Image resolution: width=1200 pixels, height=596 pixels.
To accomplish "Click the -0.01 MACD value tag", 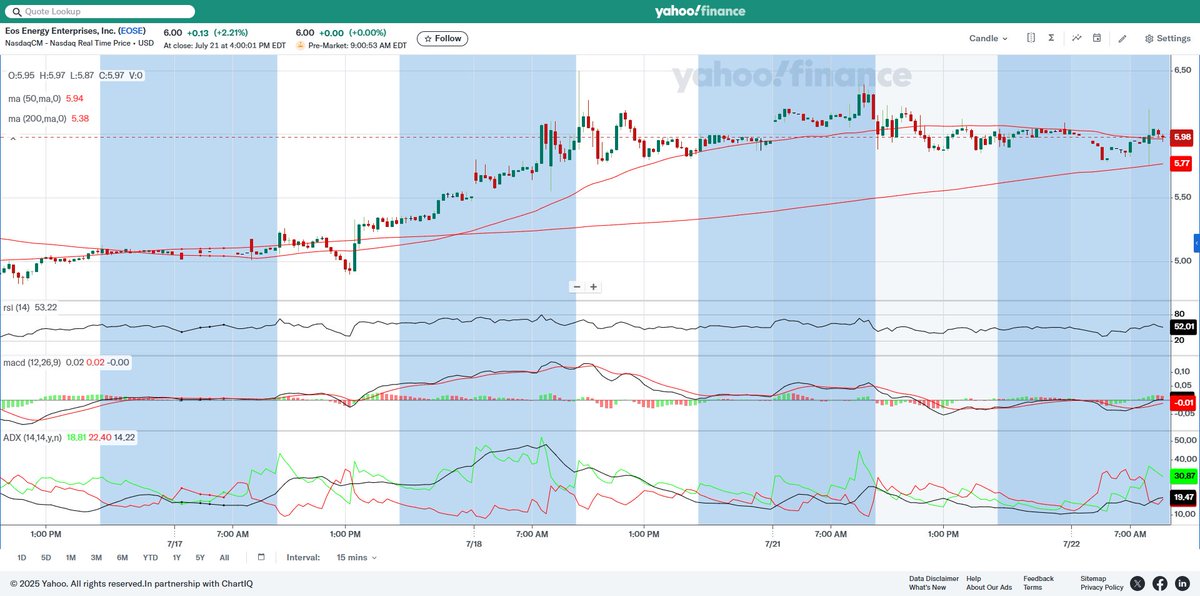I will 1183,402.
